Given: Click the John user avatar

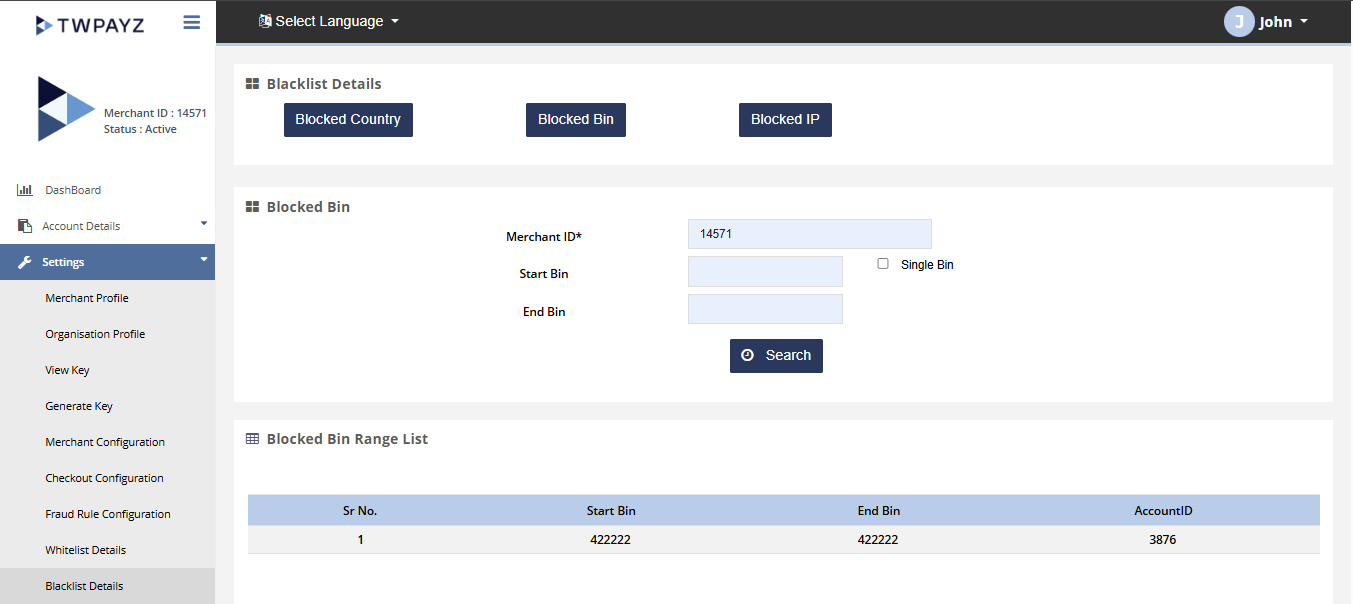Looking at the screenshot, I should click(1238, 22).
